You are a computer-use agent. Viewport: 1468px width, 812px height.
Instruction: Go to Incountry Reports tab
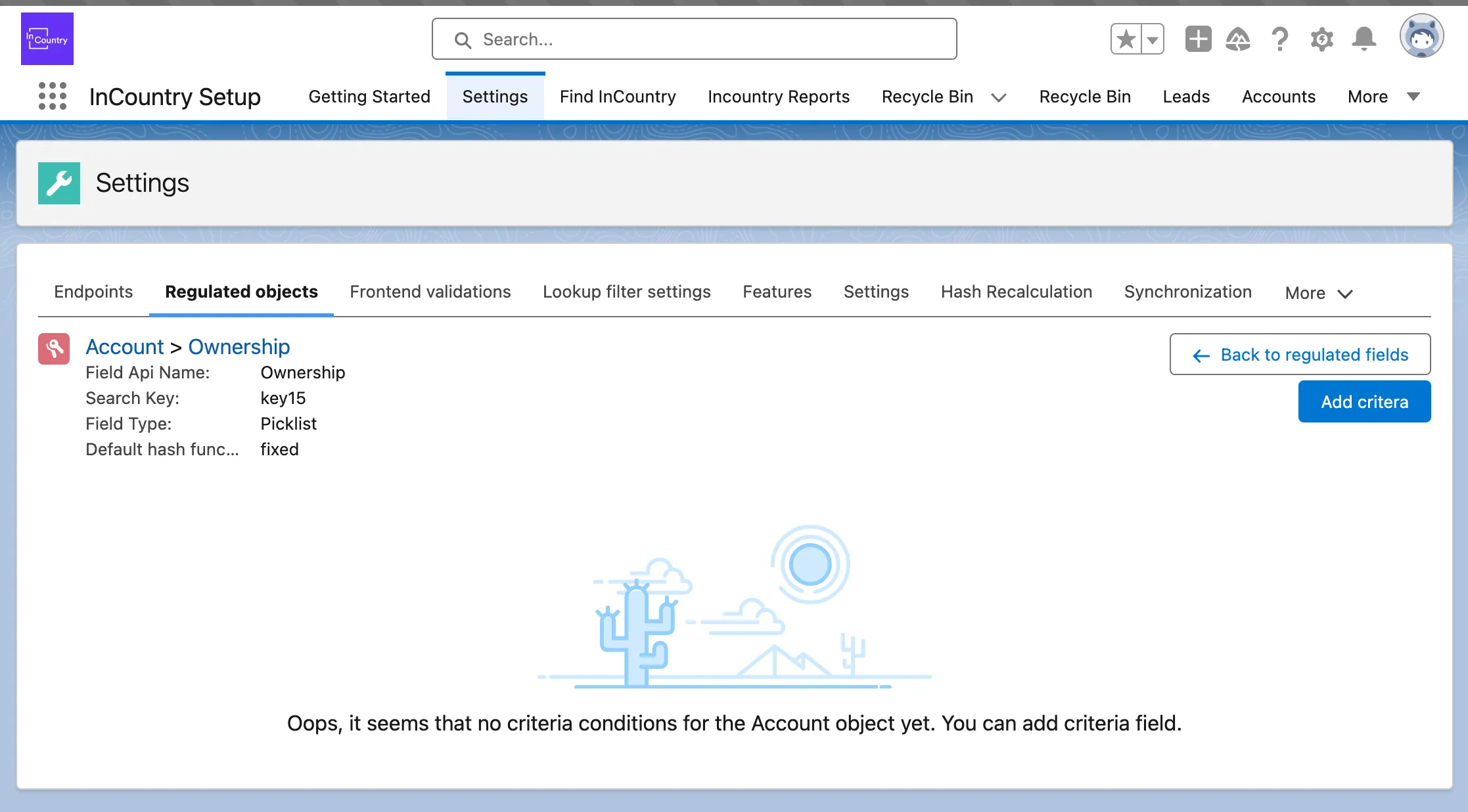click(x=778, y=97)
